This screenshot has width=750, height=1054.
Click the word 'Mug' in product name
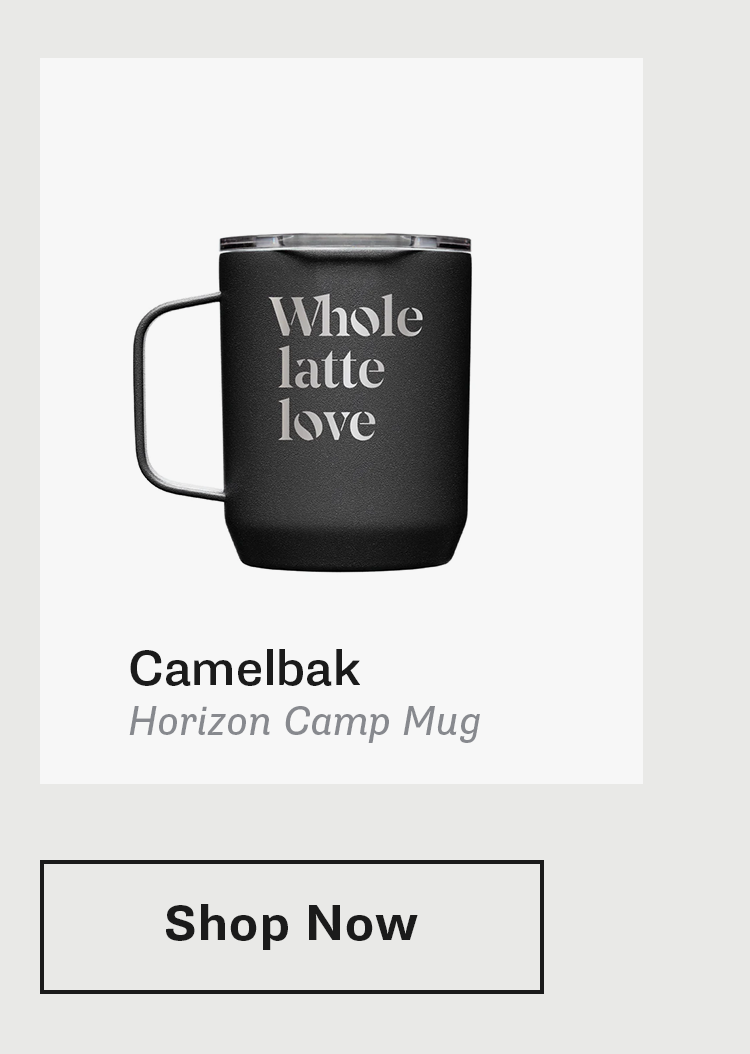(x=442, y=724)
